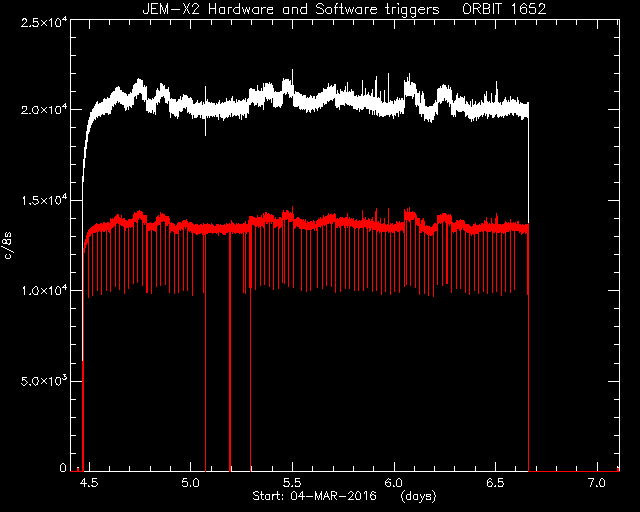Click the white hardware trigger curve near day 5.5

(x=292, y=97)
